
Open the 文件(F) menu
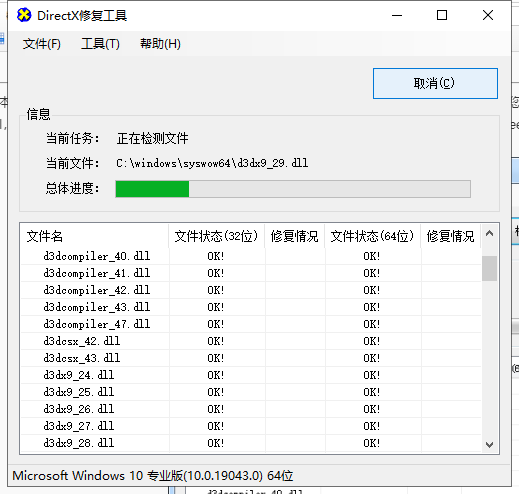[x=42, y=44]
